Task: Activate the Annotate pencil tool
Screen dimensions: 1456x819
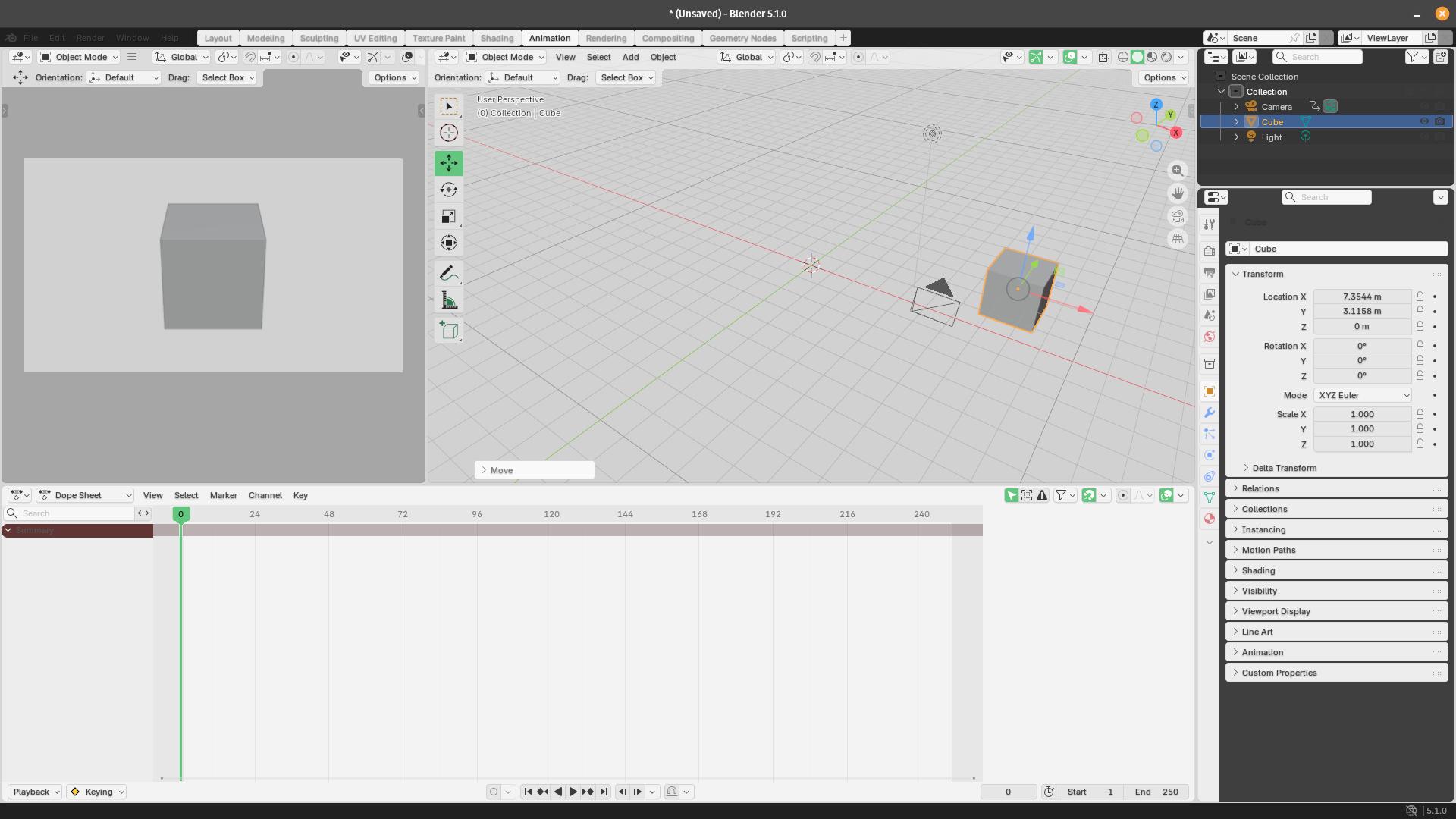Action: [x=448, y=273]
